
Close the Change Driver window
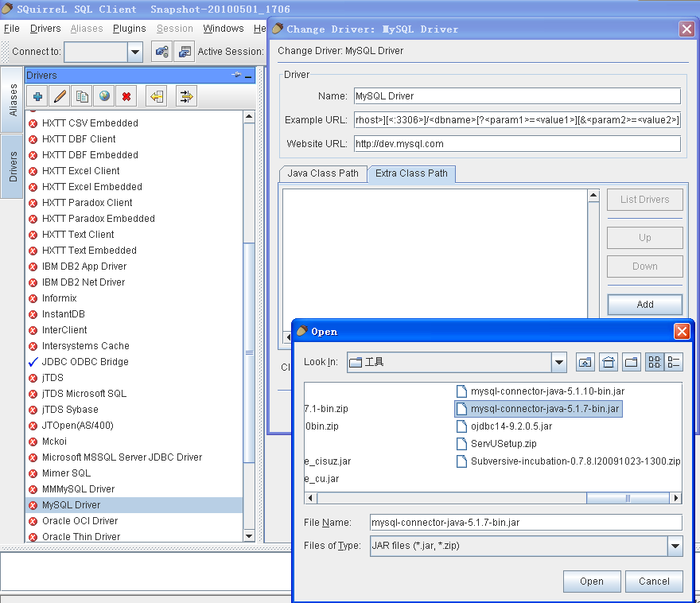(687, 29)
